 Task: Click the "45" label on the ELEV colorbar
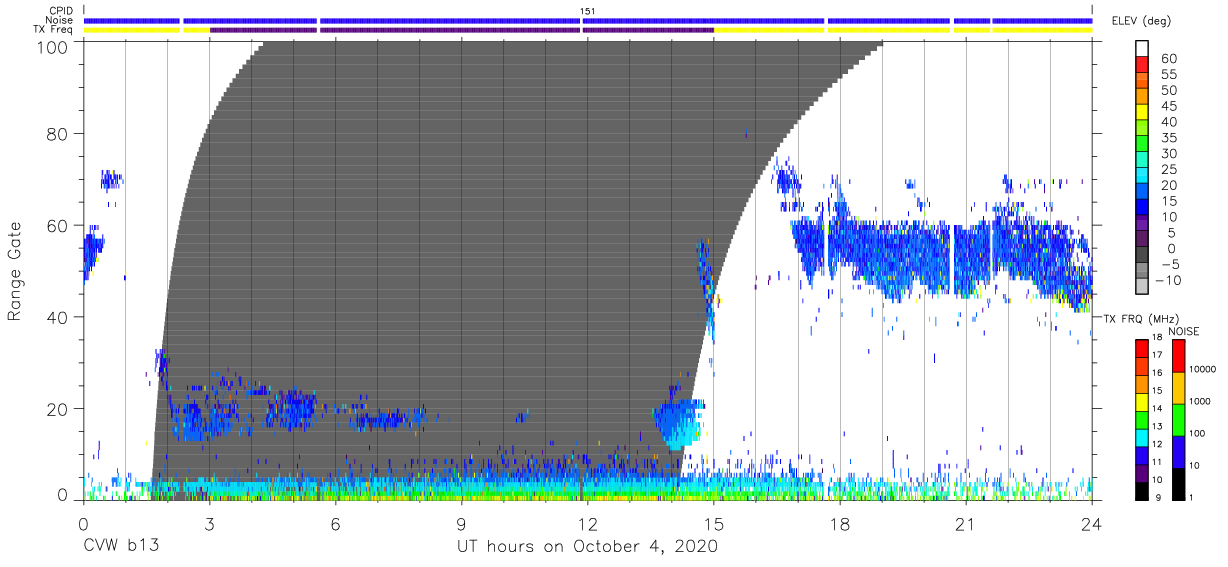1168,106
